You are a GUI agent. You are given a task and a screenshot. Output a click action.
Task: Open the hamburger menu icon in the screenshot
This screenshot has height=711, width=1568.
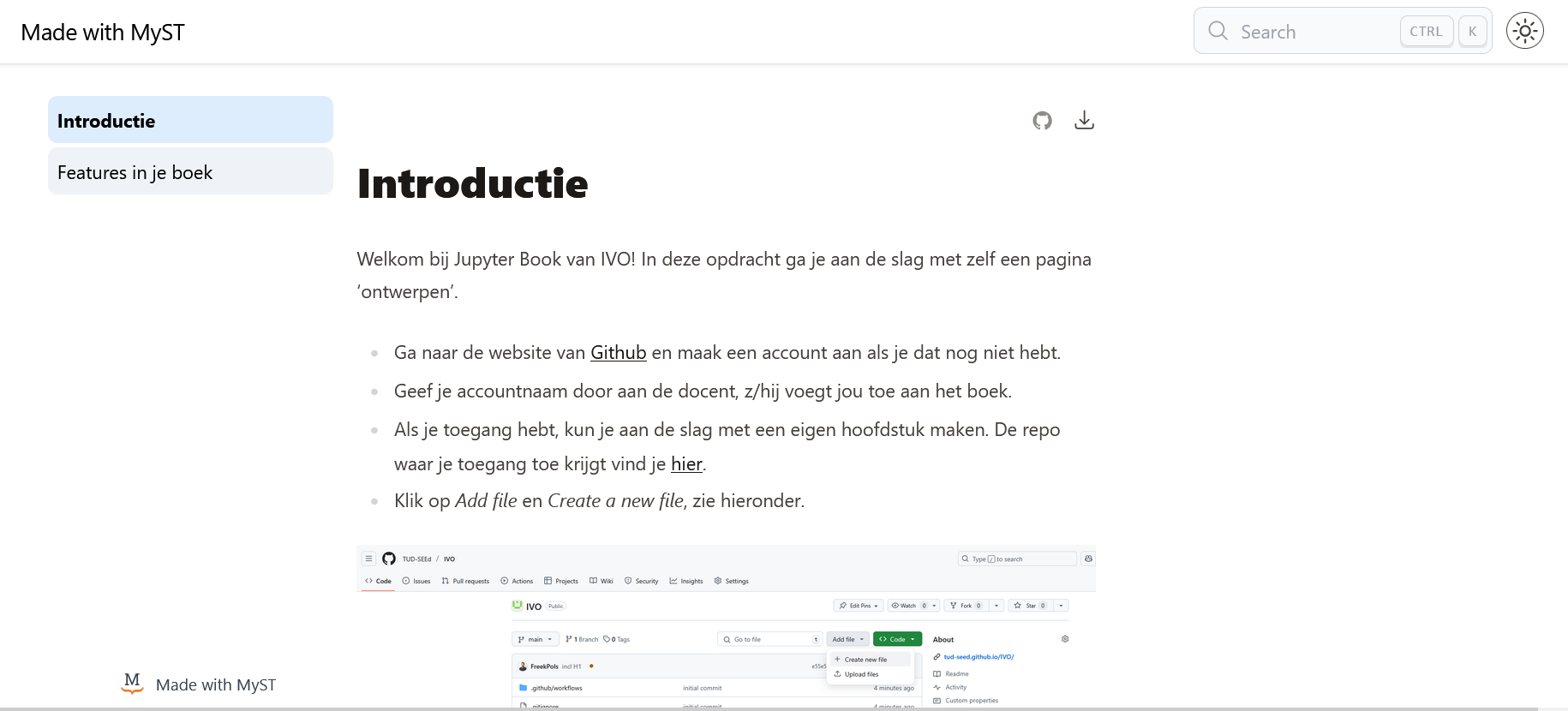368,558
